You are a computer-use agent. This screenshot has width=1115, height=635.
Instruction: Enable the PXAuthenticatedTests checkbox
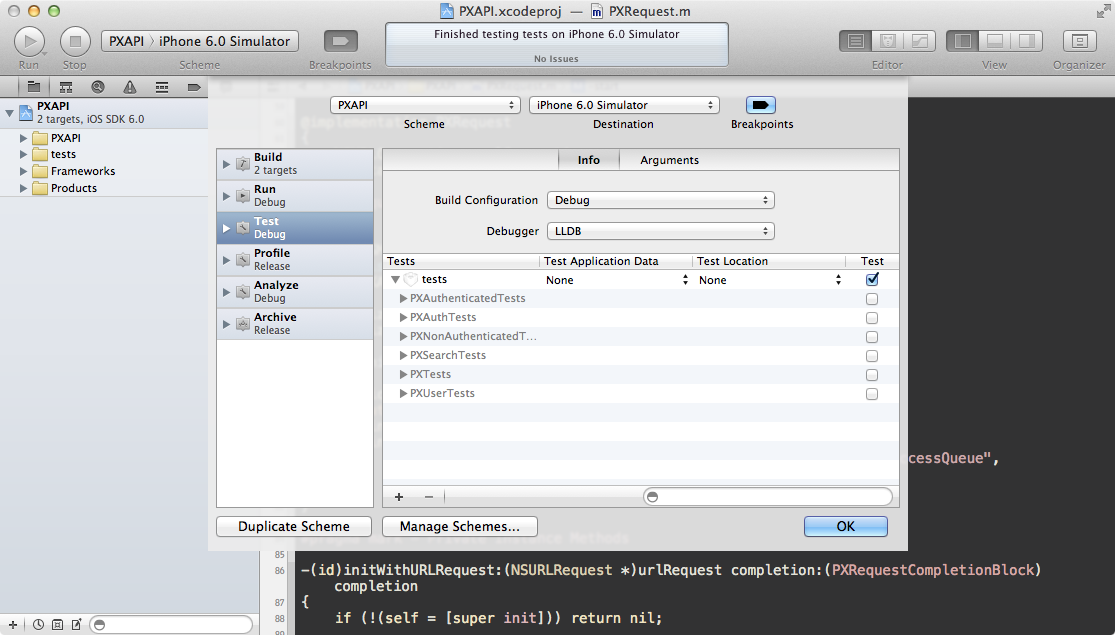pos(872,299)
